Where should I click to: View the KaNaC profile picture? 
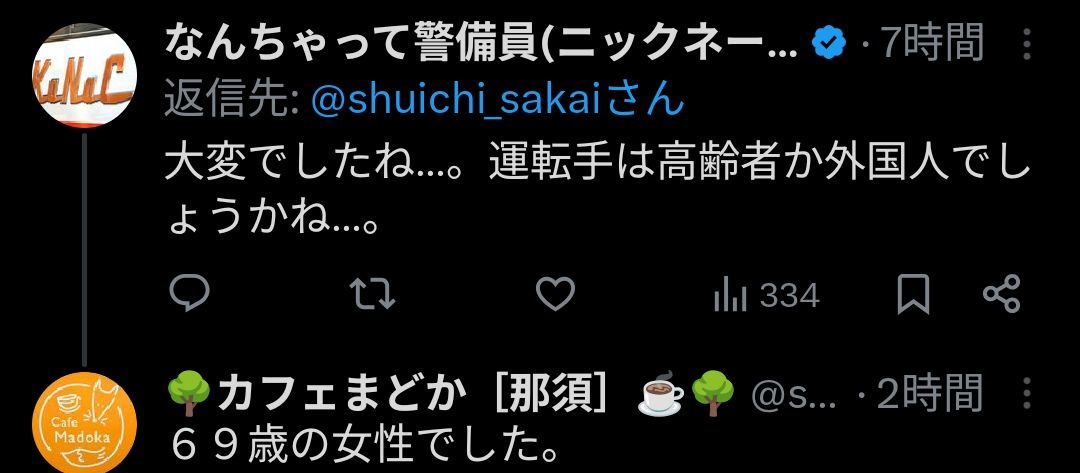(x=85, y=76)
